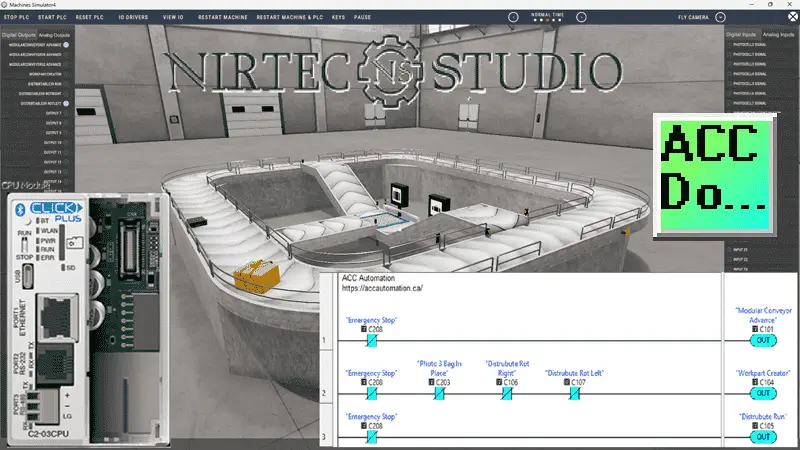Toggle ModularConveyor1 Advance output indicator
Image resolution: width=800 pixels, height=450 pixels.
pyautogui.click(x=66, y=45)
